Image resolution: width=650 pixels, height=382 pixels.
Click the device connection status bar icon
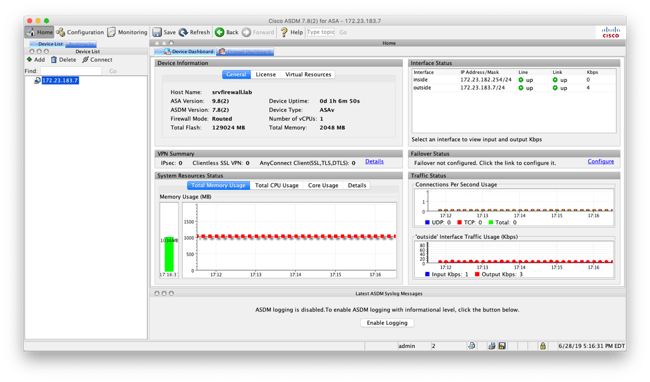pyautogui.click(x=492, y=346)
